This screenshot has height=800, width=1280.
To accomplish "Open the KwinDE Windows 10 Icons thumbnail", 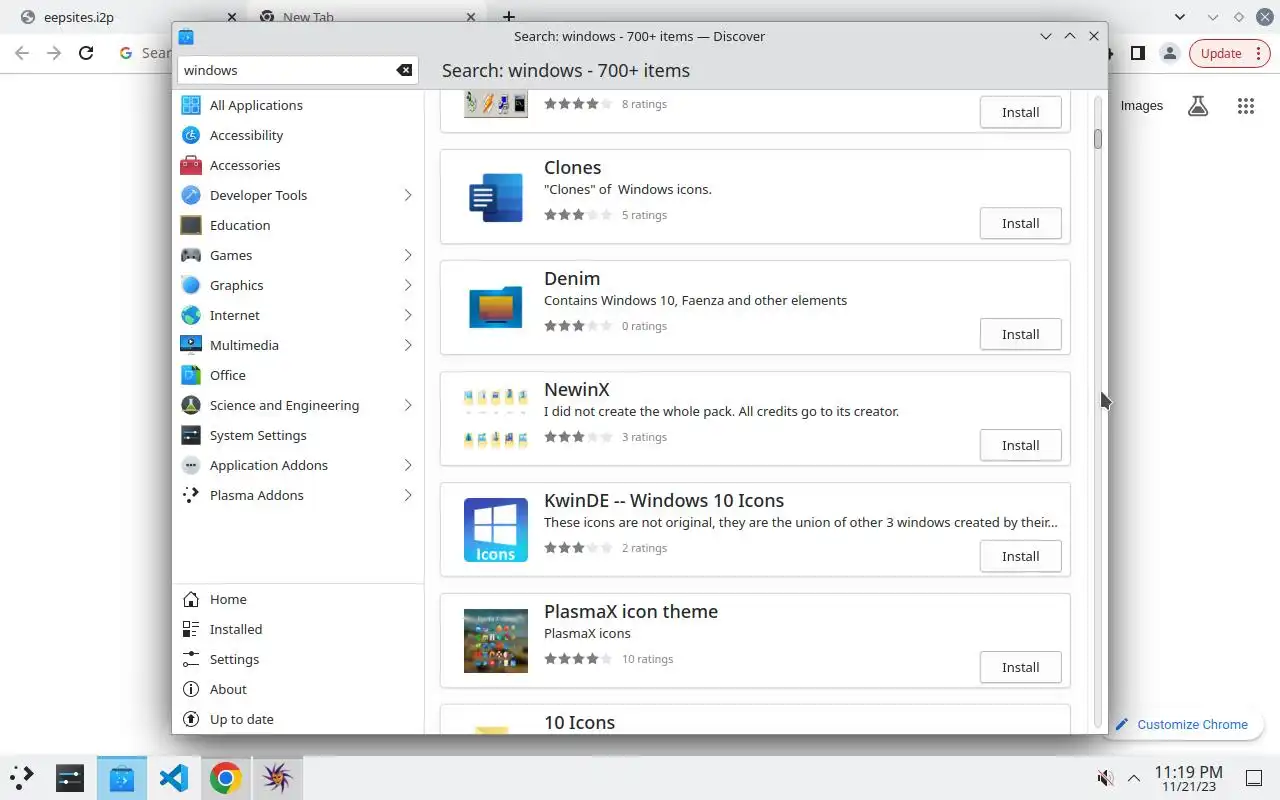I will click(x=496, y=530).
